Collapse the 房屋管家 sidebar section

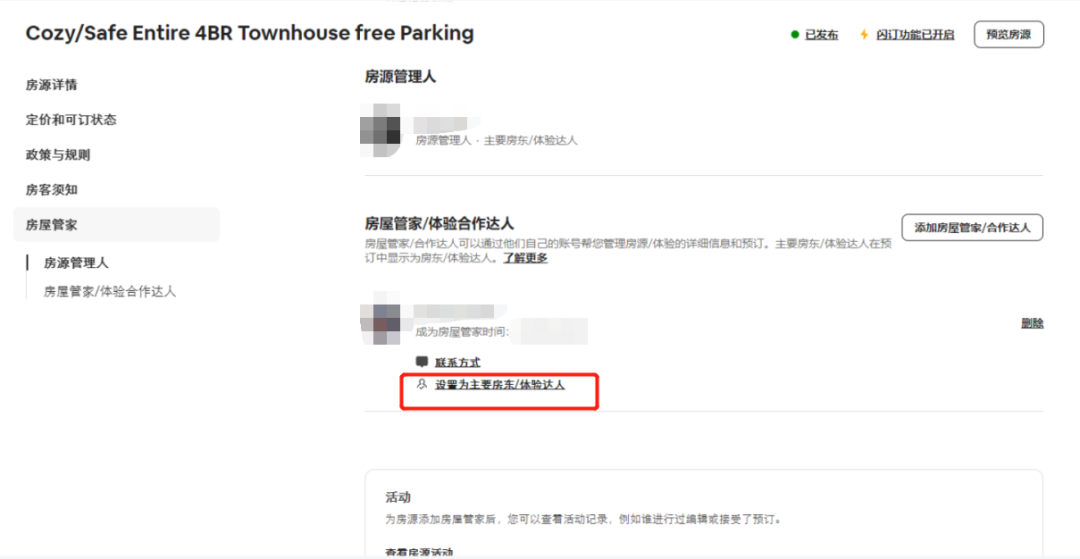(116, 224)
